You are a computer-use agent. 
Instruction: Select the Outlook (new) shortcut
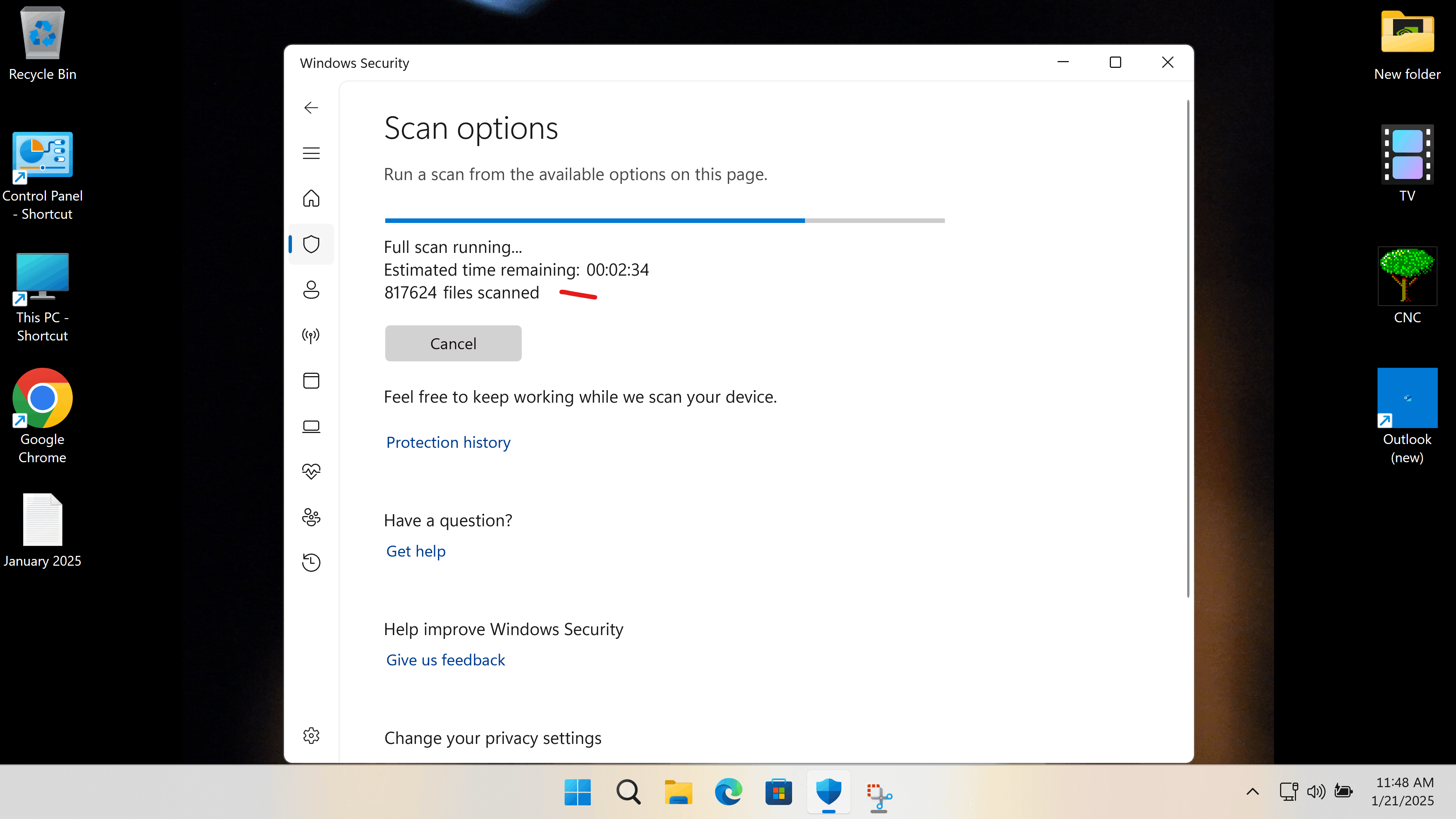1407,417
